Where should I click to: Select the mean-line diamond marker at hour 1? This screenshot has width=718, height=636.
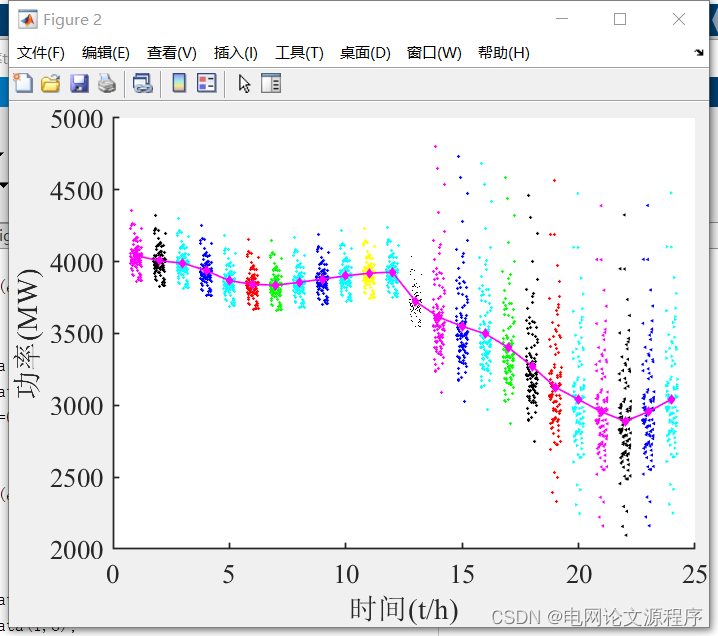click(x=136, y=256)
